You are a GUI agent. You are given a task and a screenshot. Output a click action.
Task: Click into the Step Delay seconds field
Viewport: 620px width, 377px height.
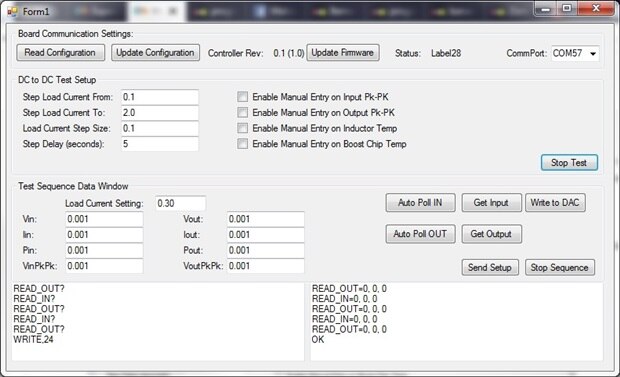tap(160, 144)
